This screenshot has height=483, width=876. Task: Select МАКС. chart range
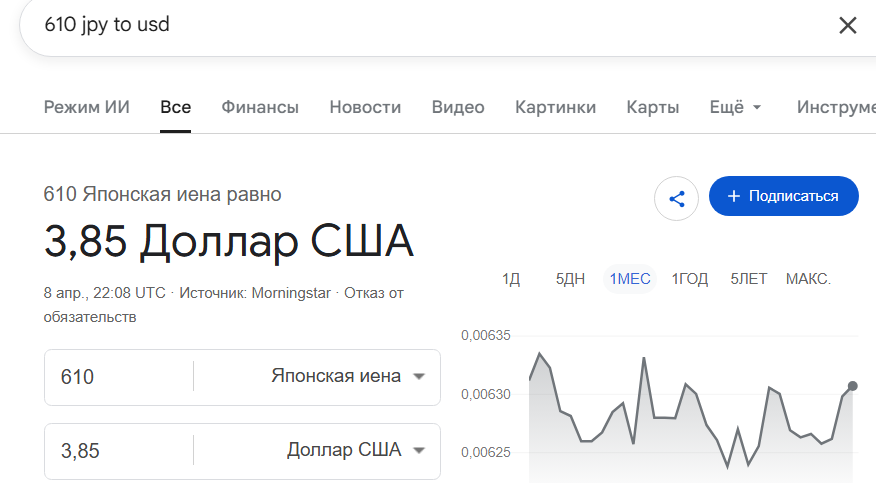tap(808, 279)
